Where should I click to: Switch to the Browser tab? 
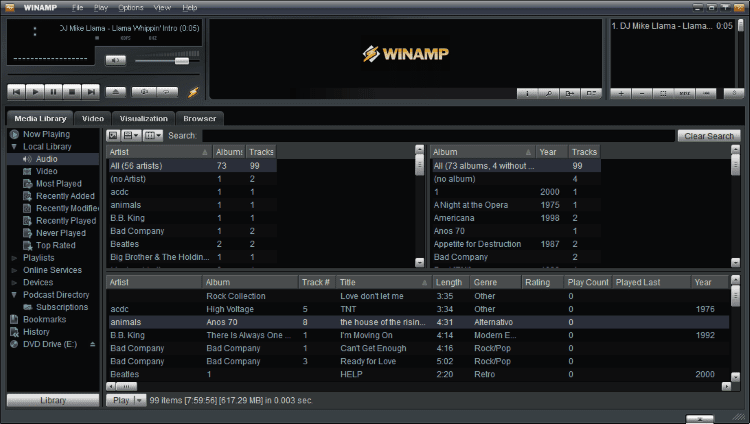199,118
